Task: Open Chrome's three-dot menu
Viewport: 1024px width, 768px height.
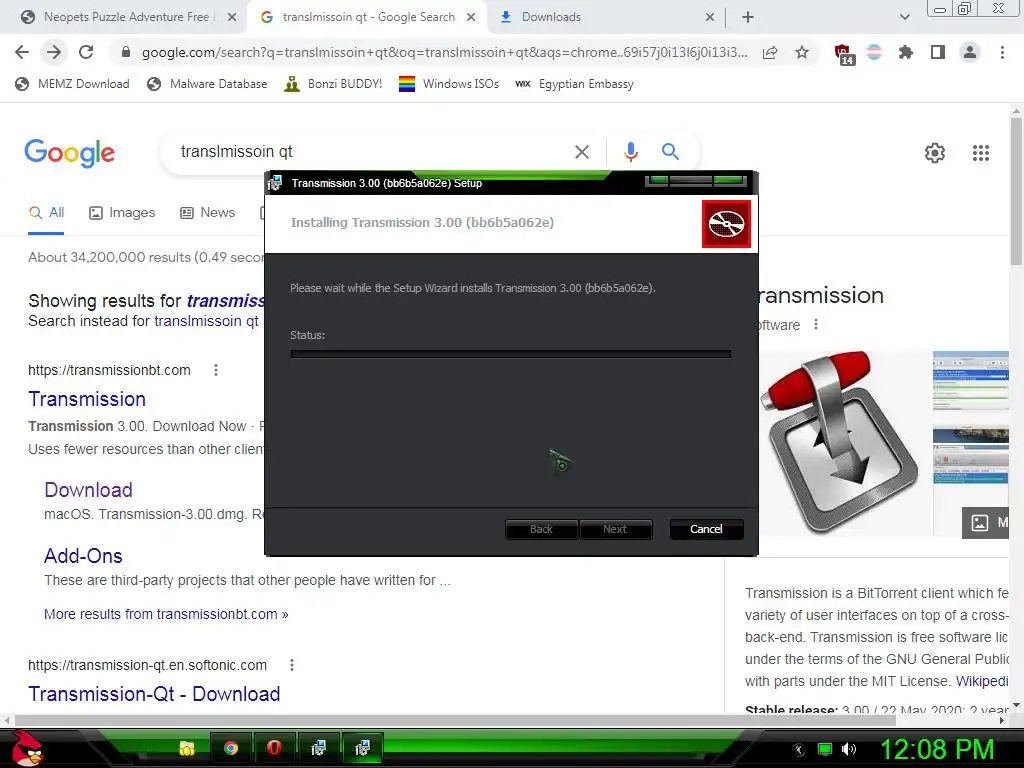Action: coord(1002,52)
